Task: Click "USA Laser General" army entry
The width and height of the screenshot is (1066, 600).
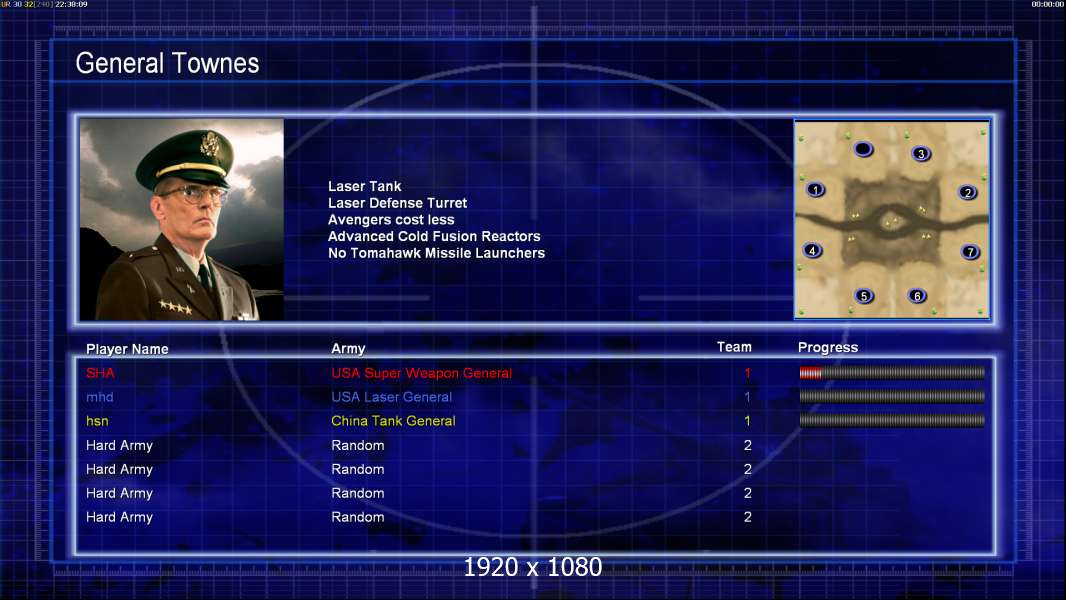Action: coord(391,397)
